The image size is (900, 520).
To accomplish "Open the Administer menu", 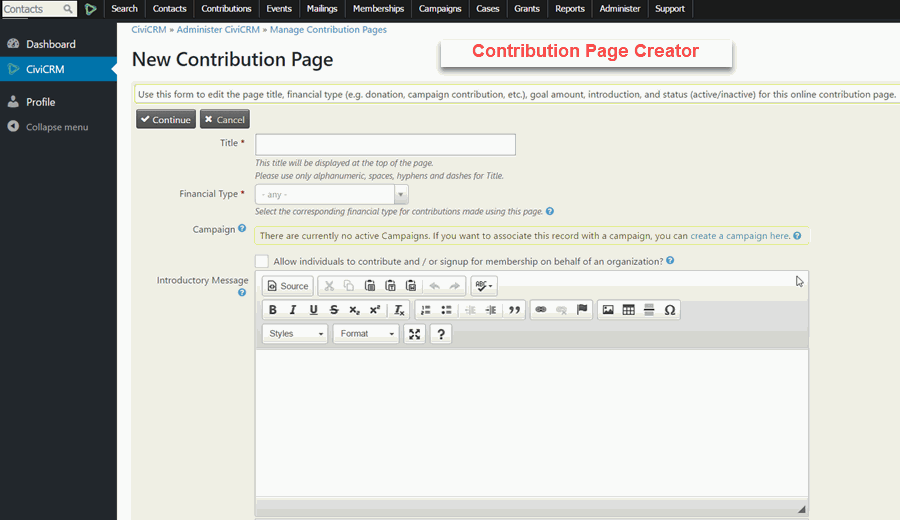I will click(x=620, y=9).
